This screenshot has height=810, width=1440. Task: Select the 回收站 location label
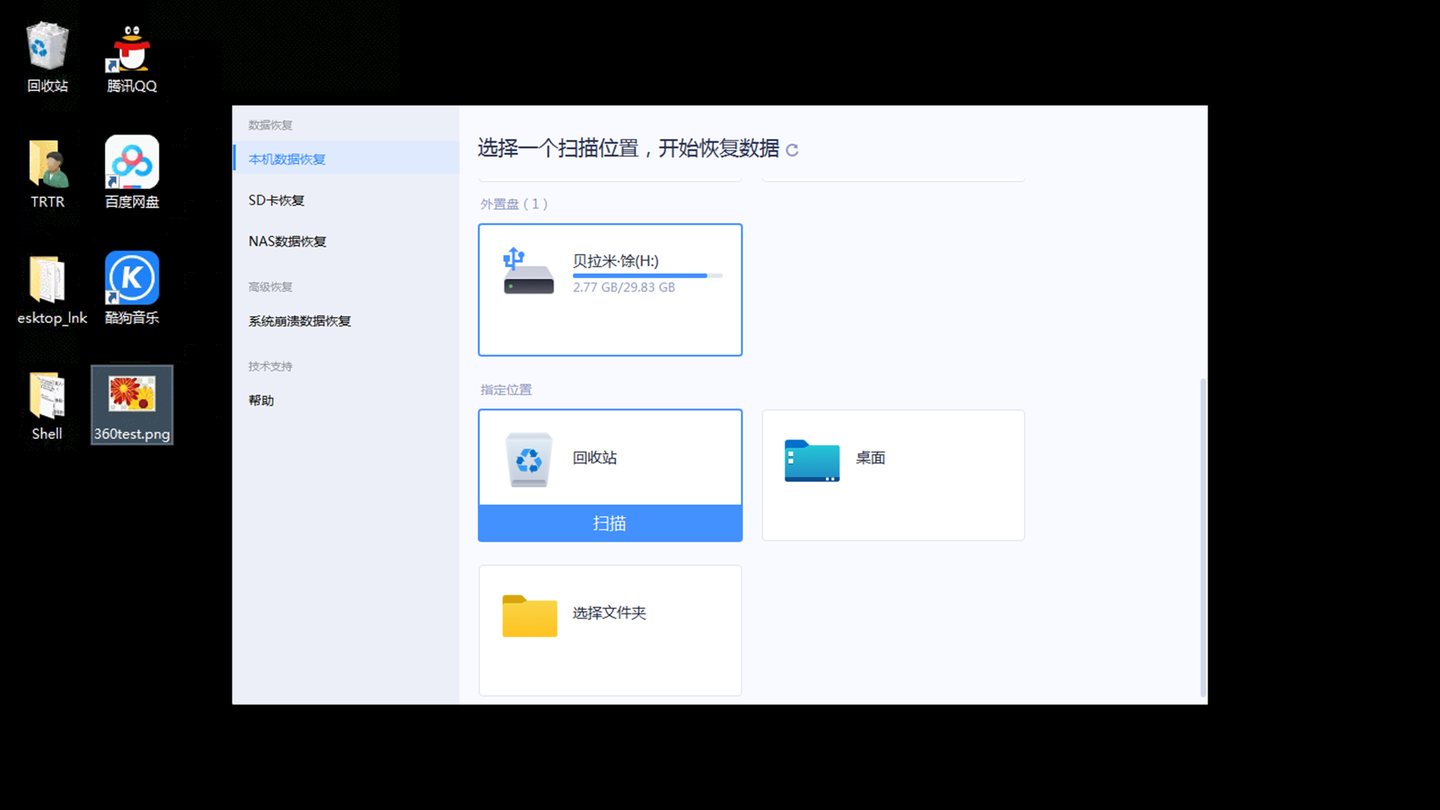tap(595, 458)
